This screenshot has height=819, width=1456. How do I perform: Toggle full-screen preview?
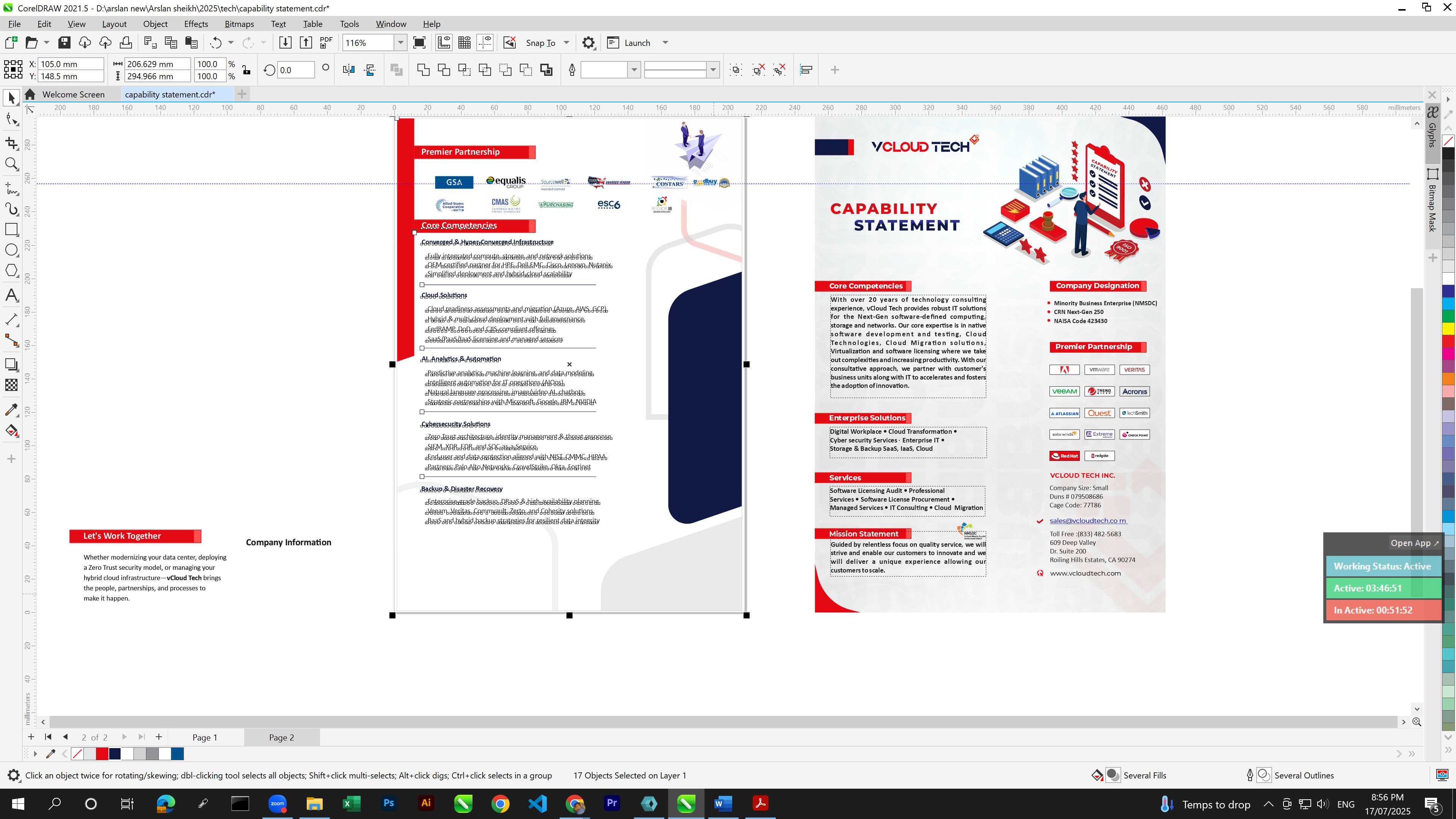[419, 42]
